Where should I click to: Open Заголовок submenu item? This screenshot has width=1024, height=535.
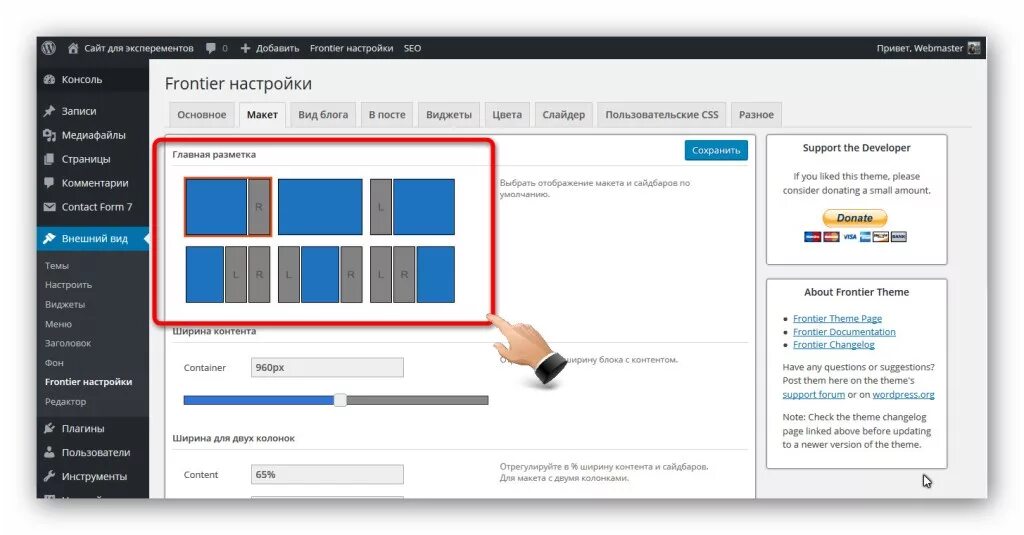click(68, 343)
